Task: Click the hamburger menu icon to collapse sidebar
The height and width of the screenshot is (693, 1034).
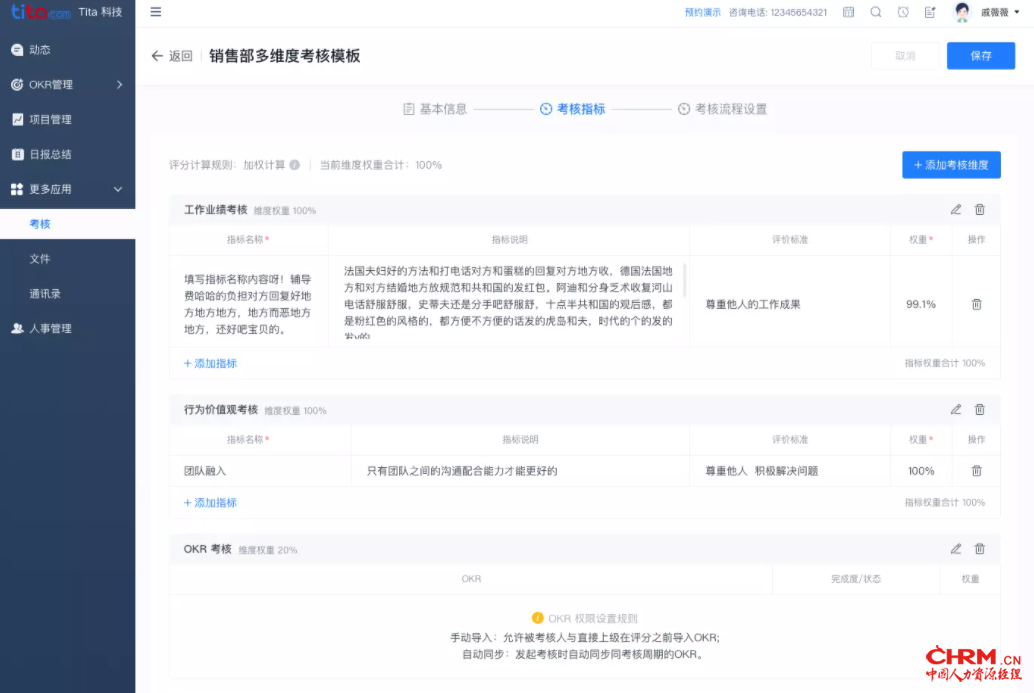Action: click(155, 12)
